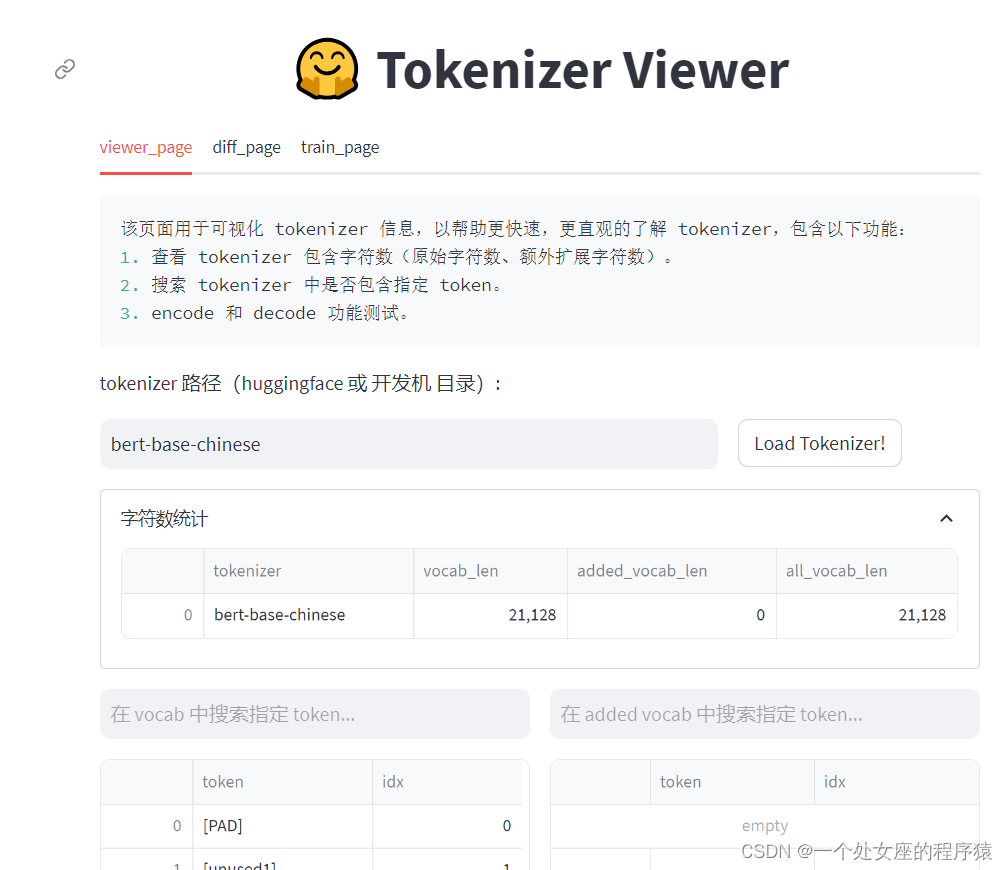The width and height of the screenshot is (1008, 870).
Task: Click the link/share icon top-left
Action: (x=65, y=68)
